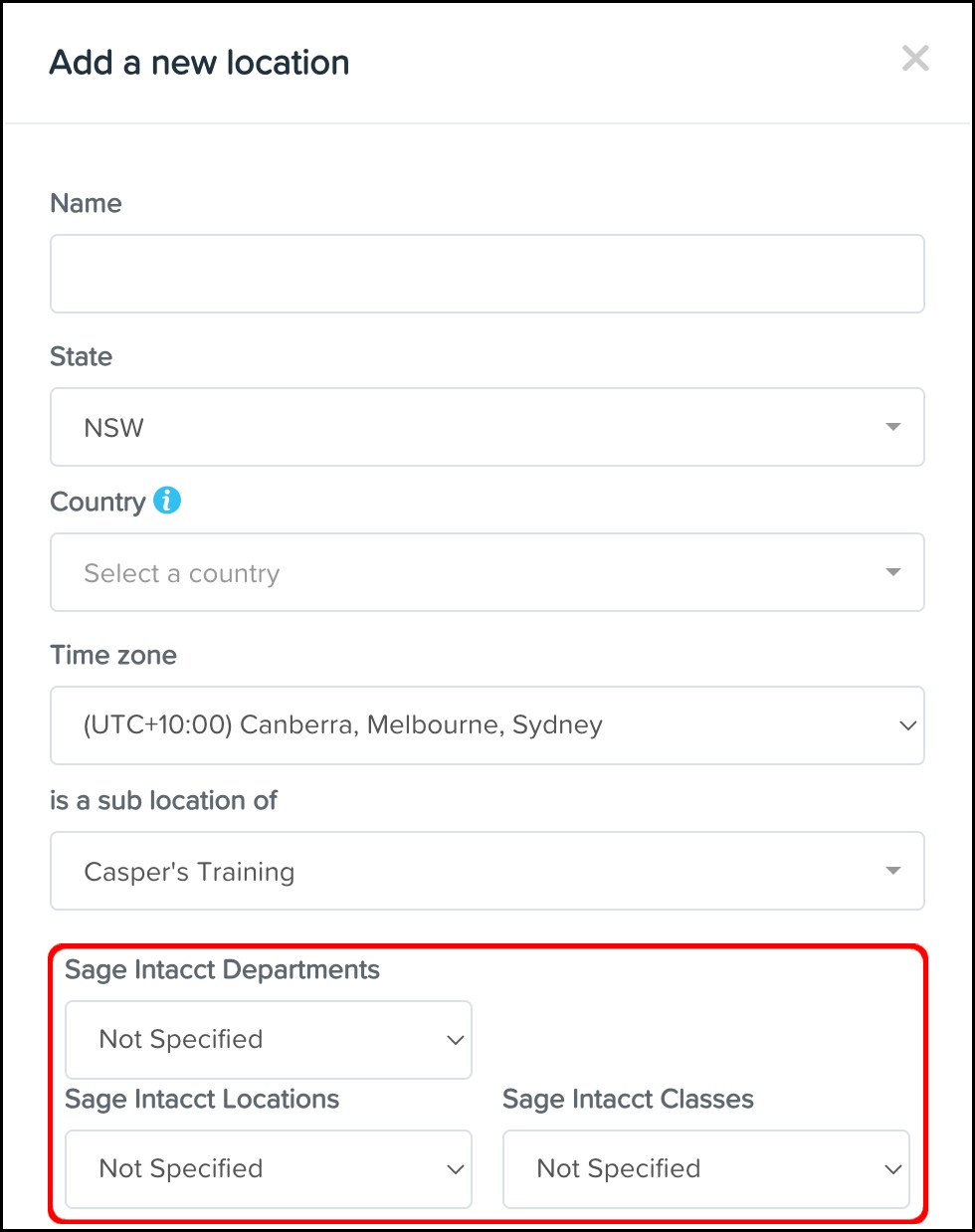This screenshot has height=1232, width=975.
Task: Open the State dropdown showing NSW
Action: tap(487, 427)
